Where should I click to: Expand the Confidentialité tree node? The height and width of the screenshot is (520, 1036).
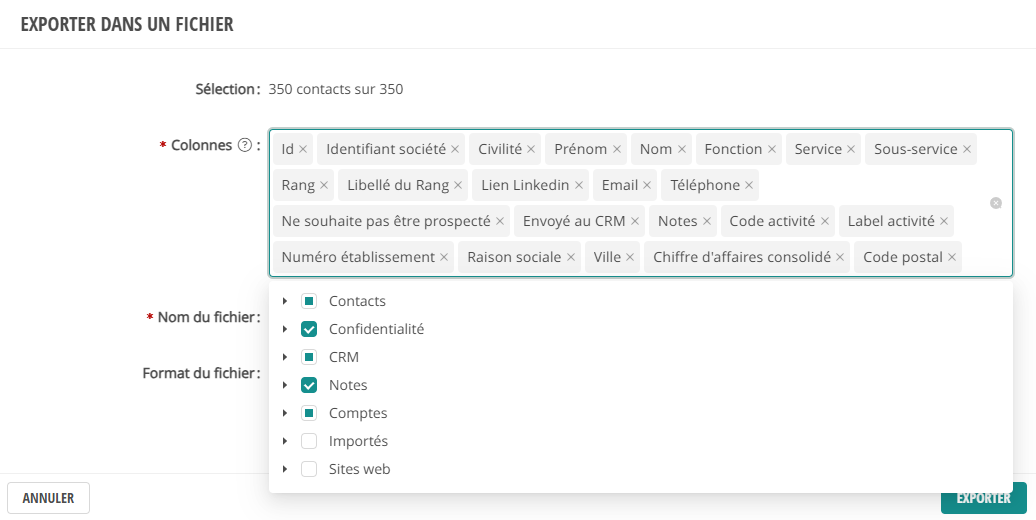point(285,329)
